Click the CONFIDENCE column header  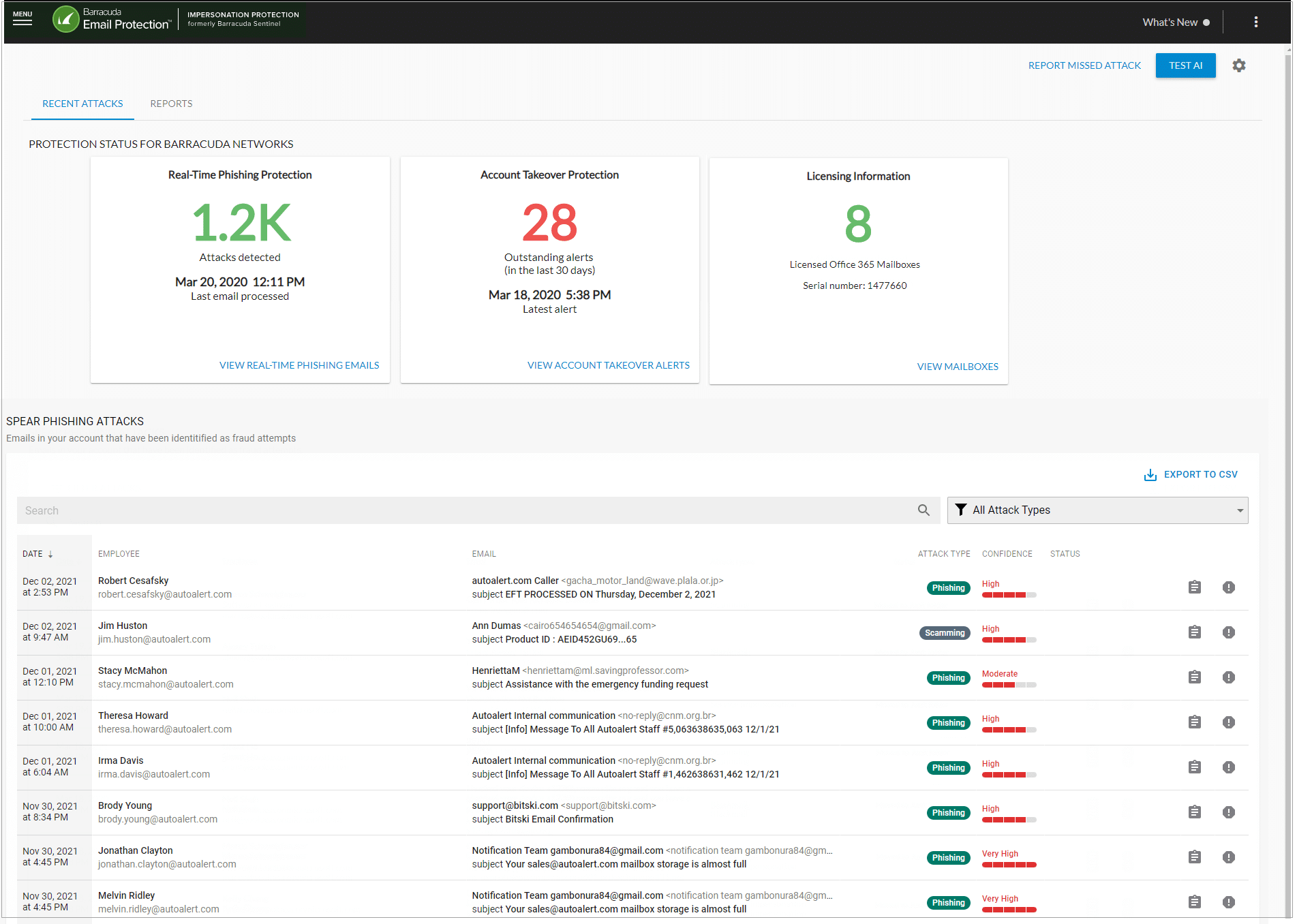(1007, 554)
